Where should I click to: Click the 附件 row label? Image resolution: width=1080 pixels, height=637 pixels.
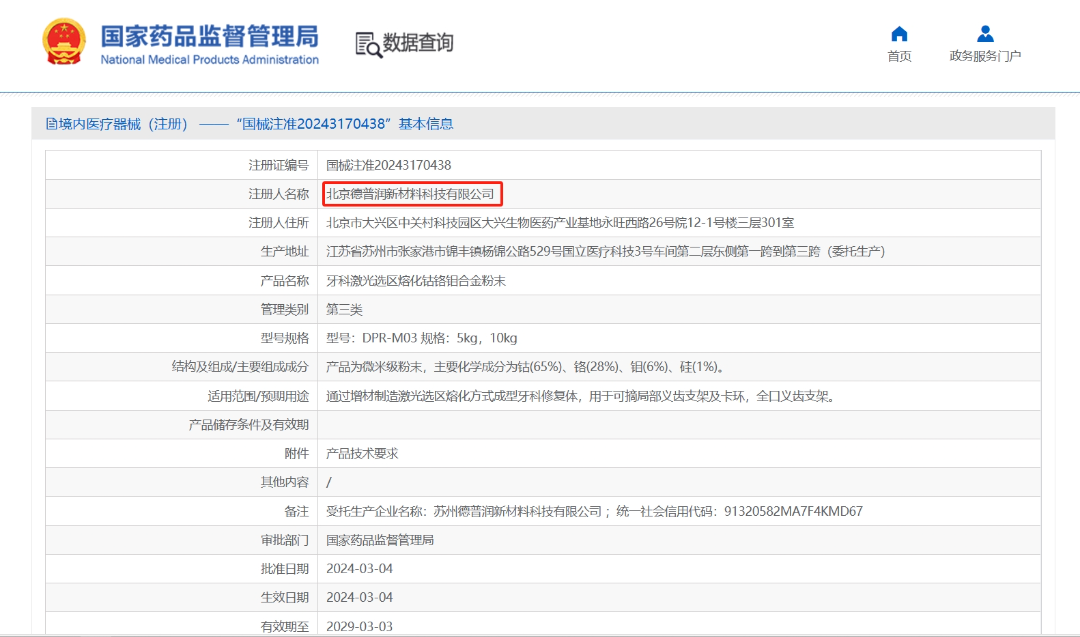[x=297, y=453]
